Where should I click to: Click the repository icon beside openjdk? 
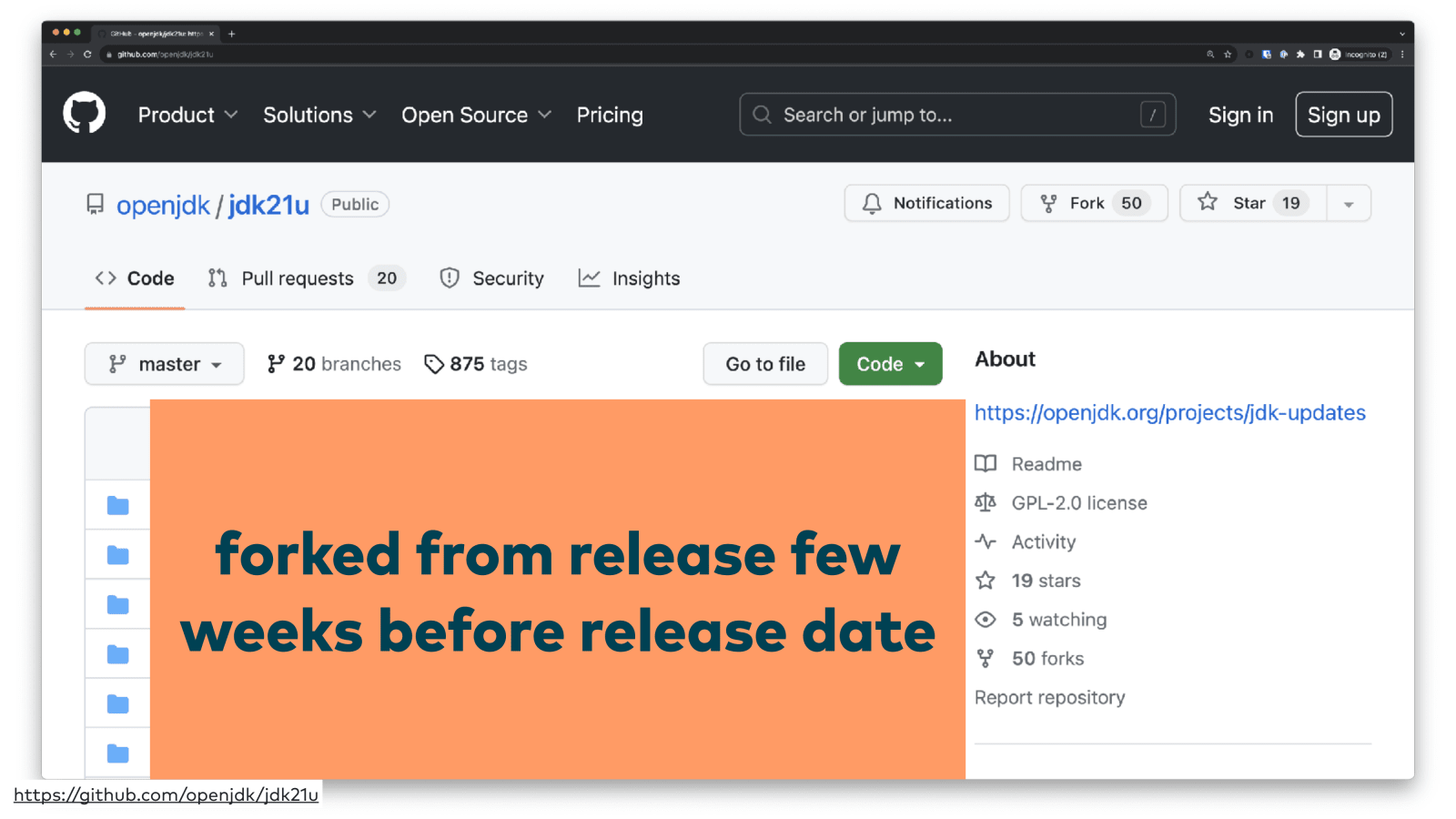[x=95, y=204]
